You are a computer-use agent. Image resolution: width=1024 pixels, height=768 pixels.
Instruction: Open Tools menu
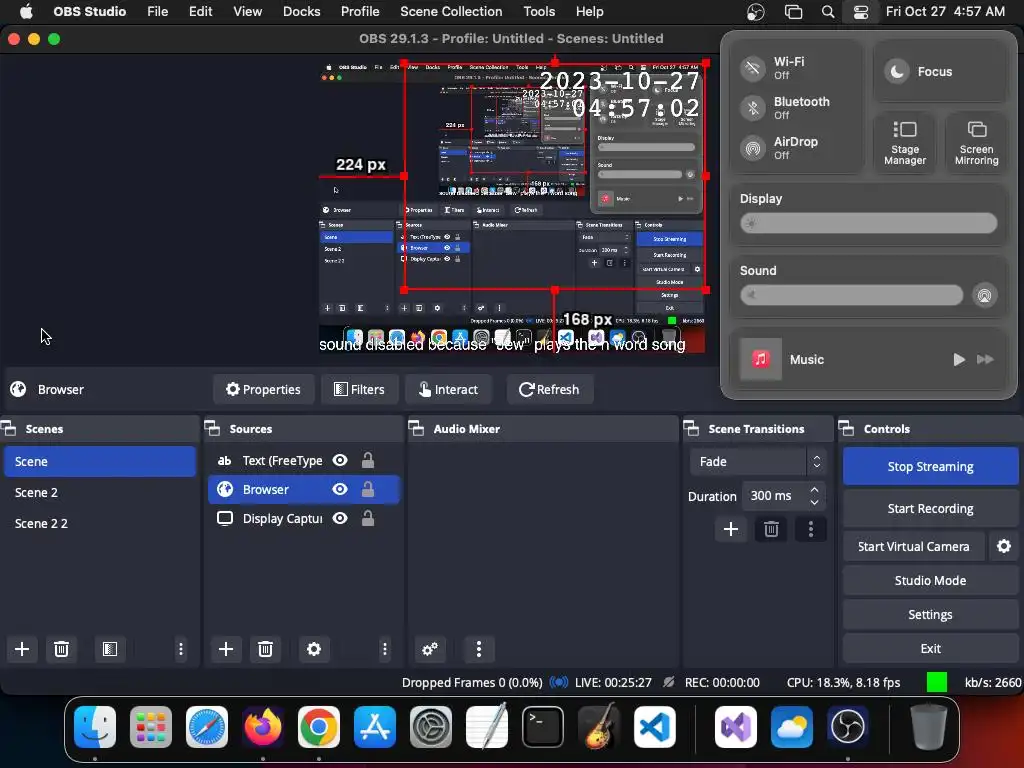tap(539, 12)
